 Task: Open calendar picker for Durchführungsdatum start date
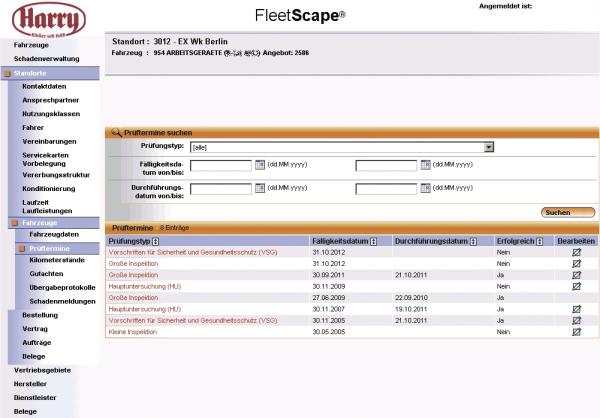pos(260,188)
